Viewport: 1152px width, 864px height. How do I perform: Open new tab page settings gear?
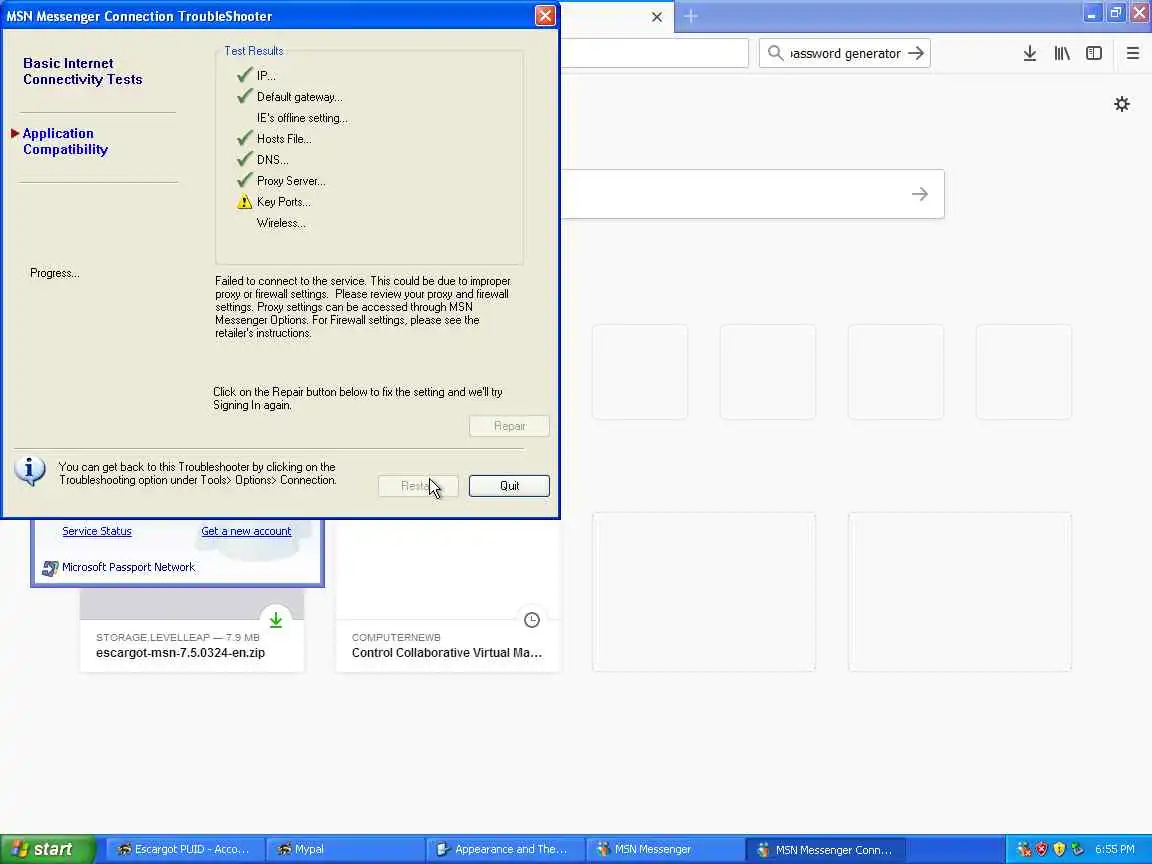click(1122, 104)
